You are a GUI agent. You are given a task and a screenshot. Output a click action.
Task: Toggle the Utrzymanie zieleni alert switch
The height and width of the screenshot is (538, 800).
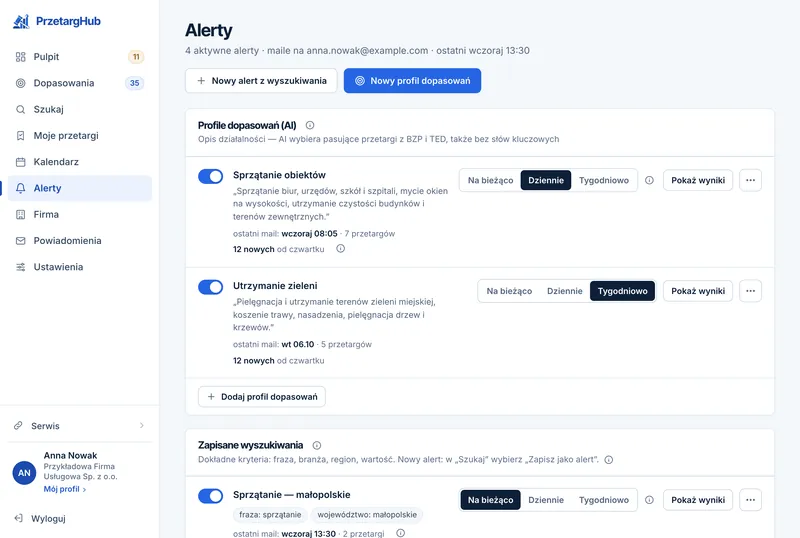click(211, 287)
